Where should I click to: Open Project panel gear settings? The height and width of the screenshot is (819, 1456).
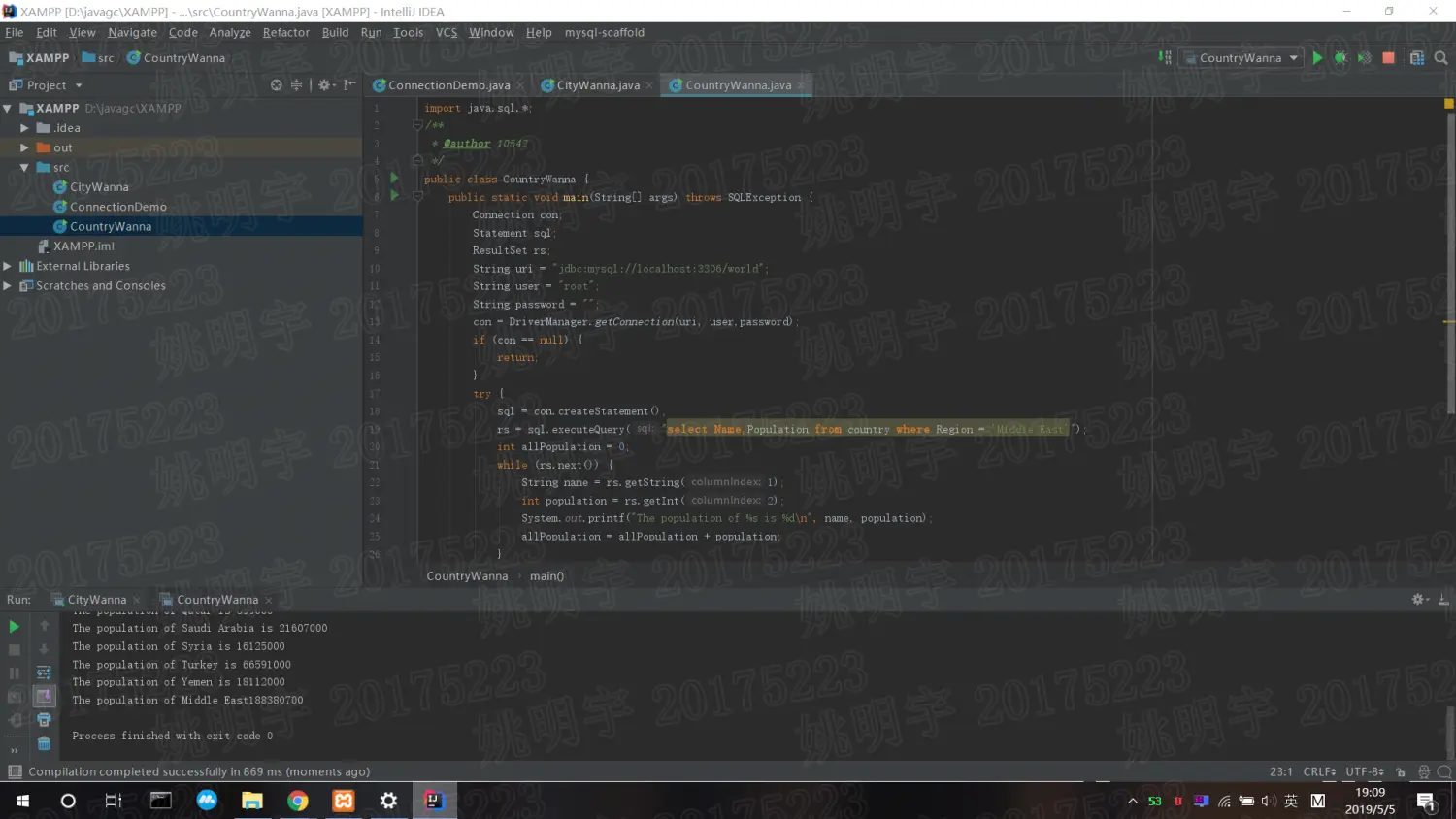(x=326, y=85)
